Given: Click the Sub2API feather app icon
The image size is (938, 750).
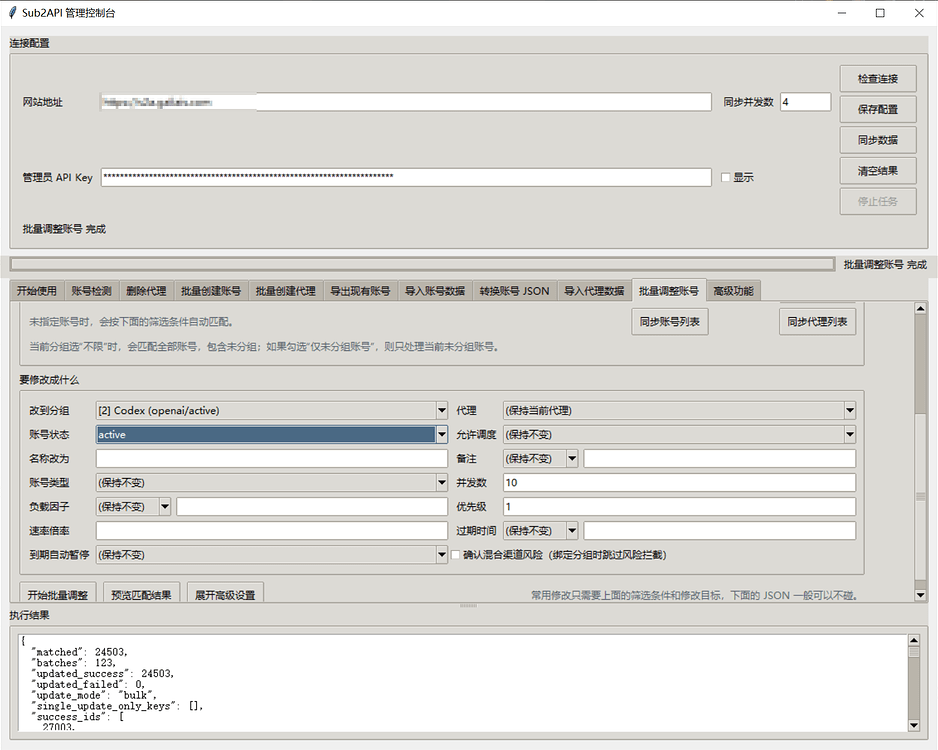Looking at the screenshot, I should click(x=12, y=13).
